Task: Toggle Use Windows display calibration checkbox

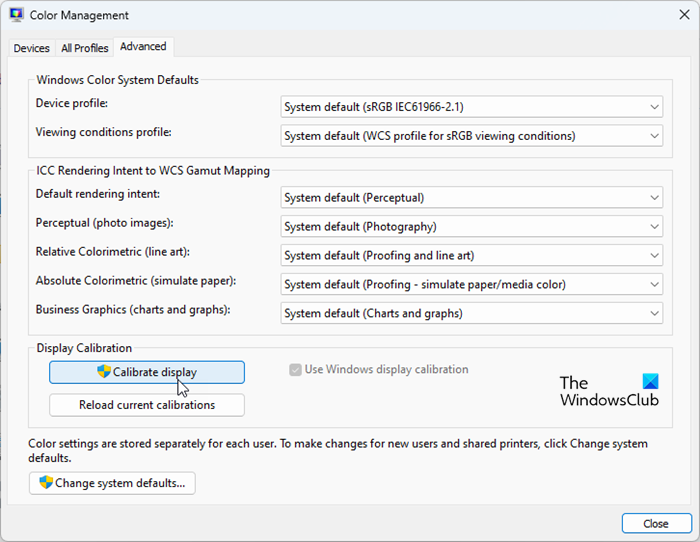Action: (295, 370)
